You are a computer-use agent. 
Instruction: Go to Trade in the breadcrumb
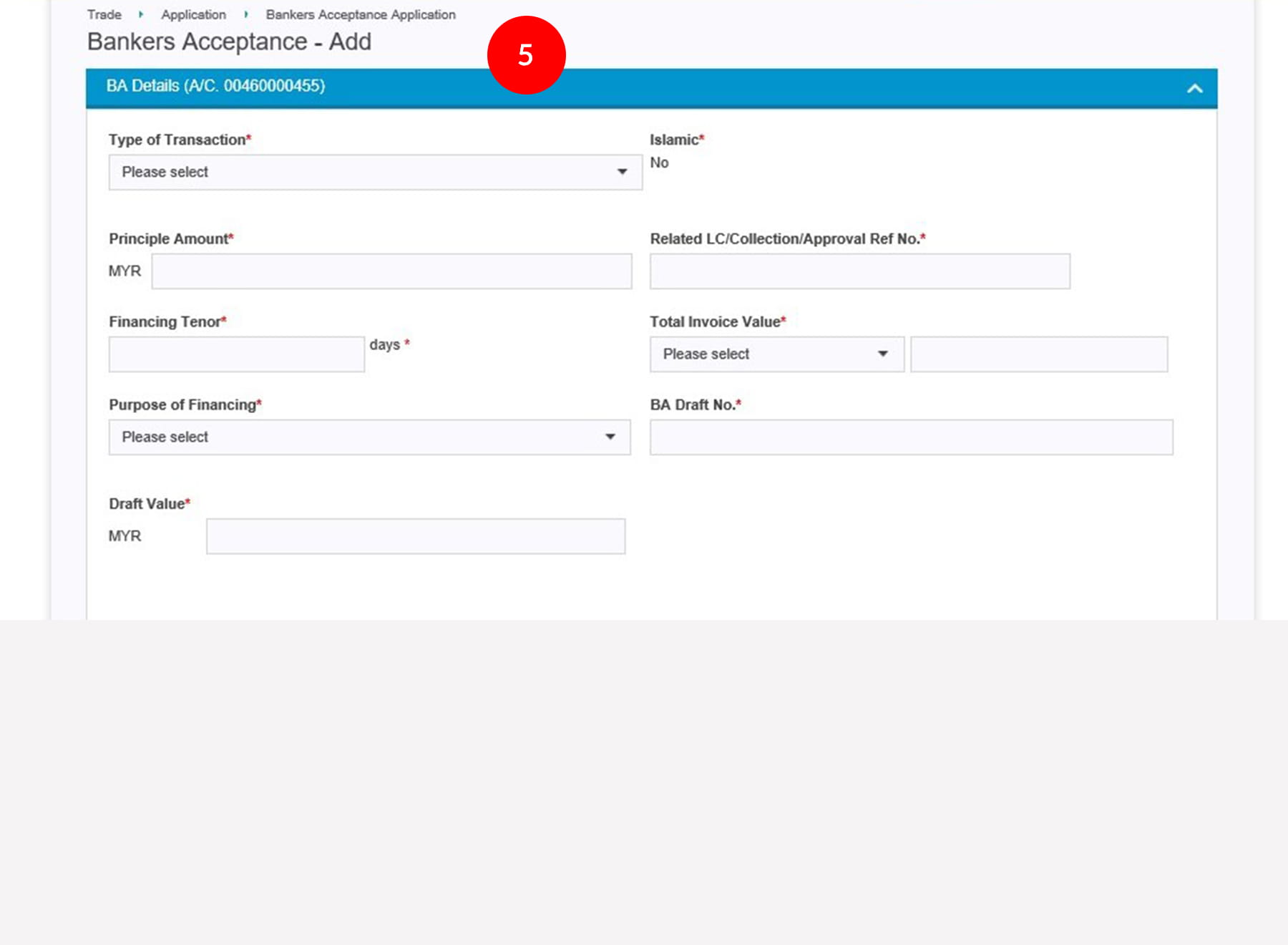[x=104, y=14]
